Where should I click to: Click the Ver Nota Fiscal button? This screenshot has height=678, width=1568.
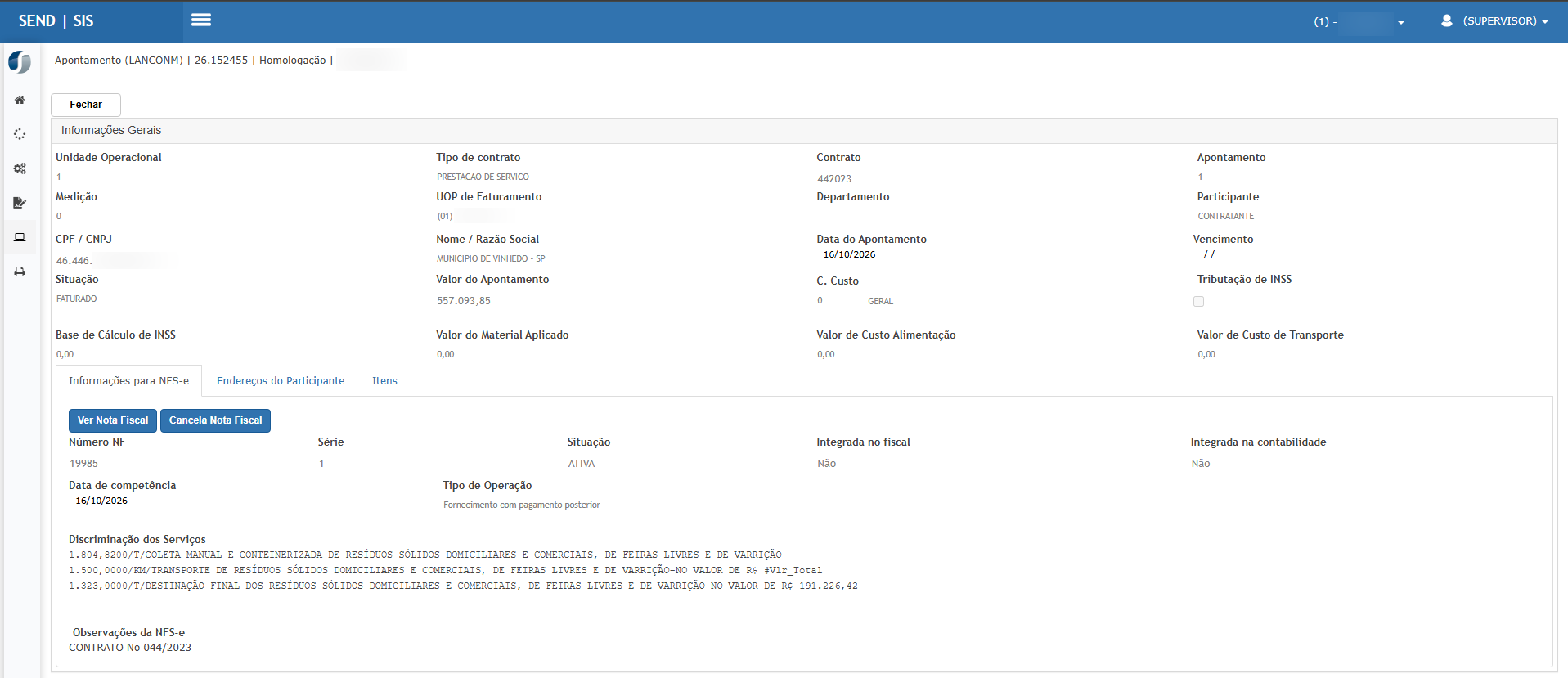113,420
